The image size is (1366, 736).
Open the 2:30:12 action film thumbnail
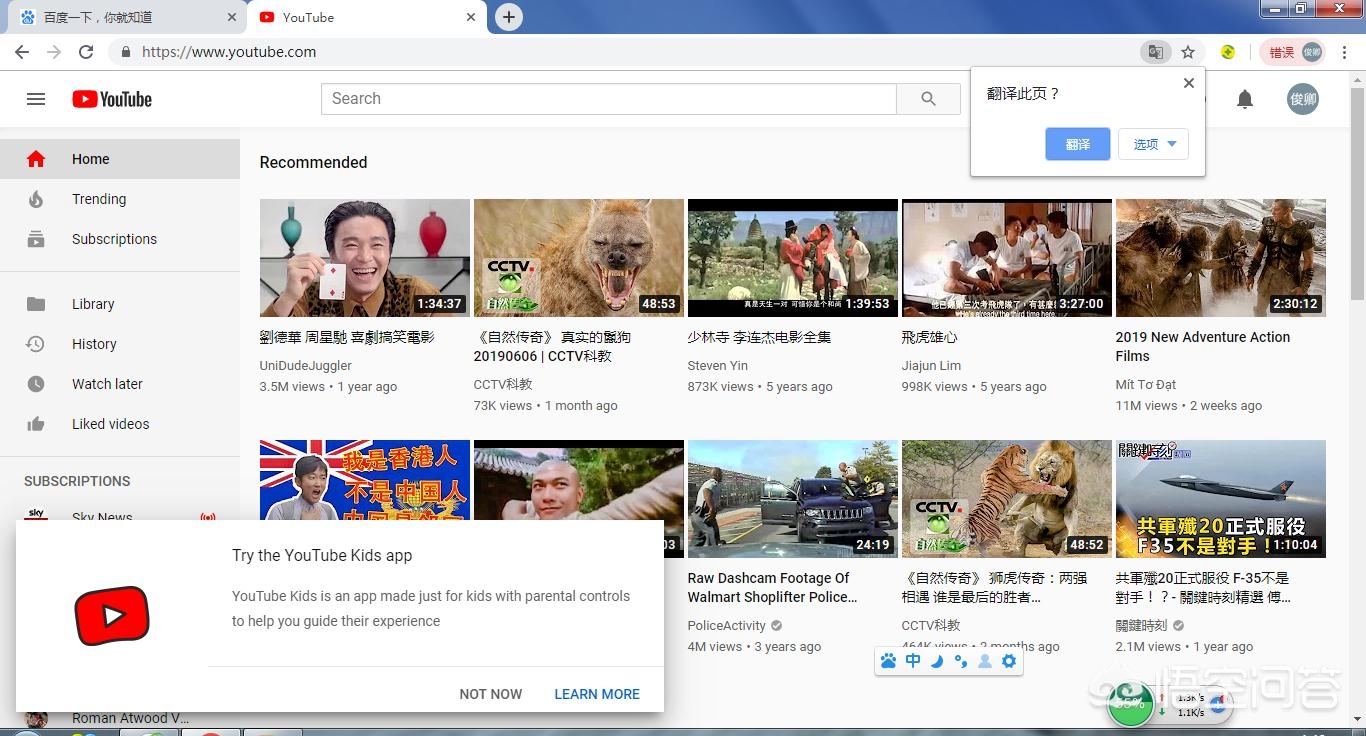pyautogui.click(x=1221, y=258)
